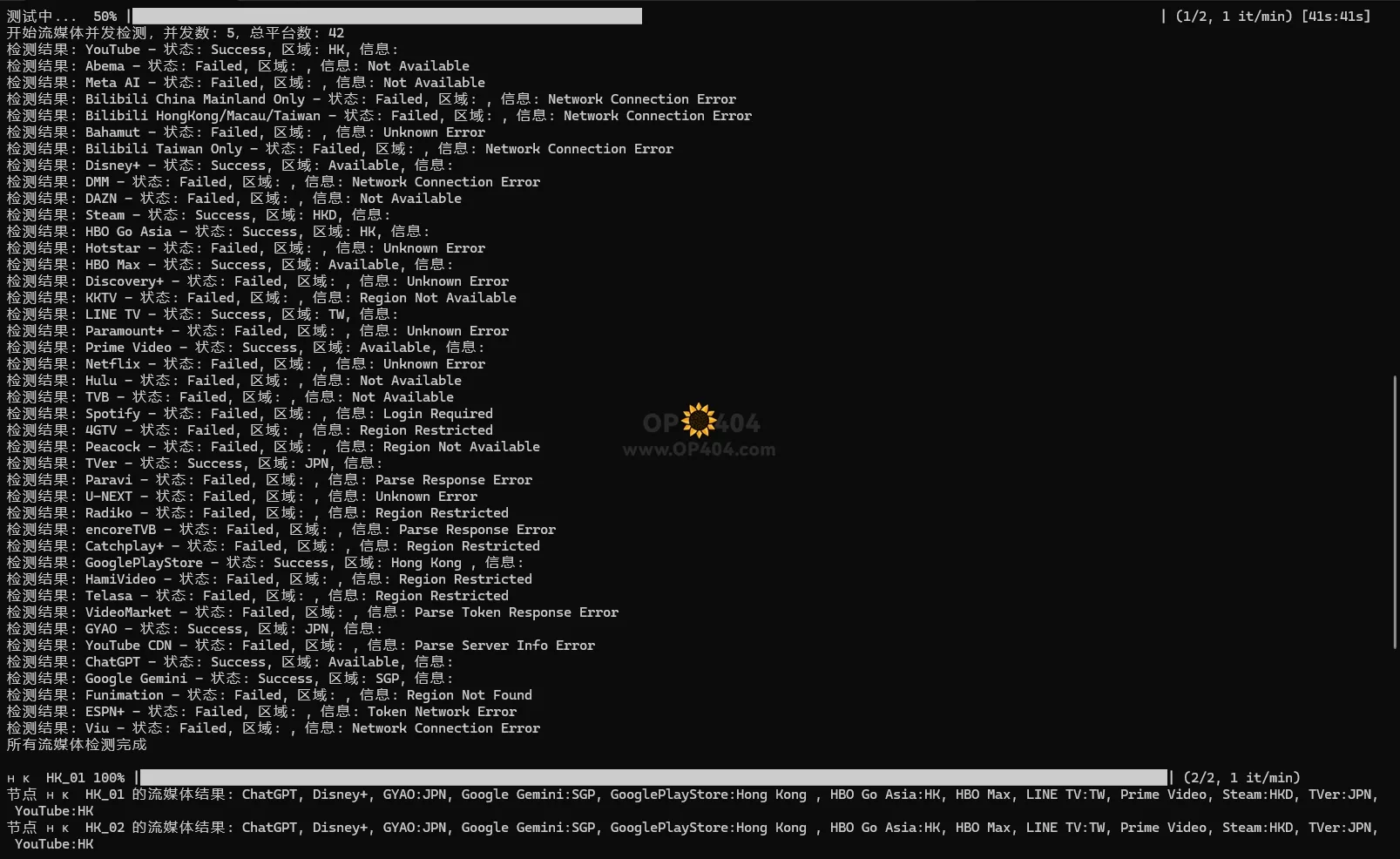Click the terminal vertical scrollbar thumb
The image size is (1400, 859).
[x=1395, y=511]
